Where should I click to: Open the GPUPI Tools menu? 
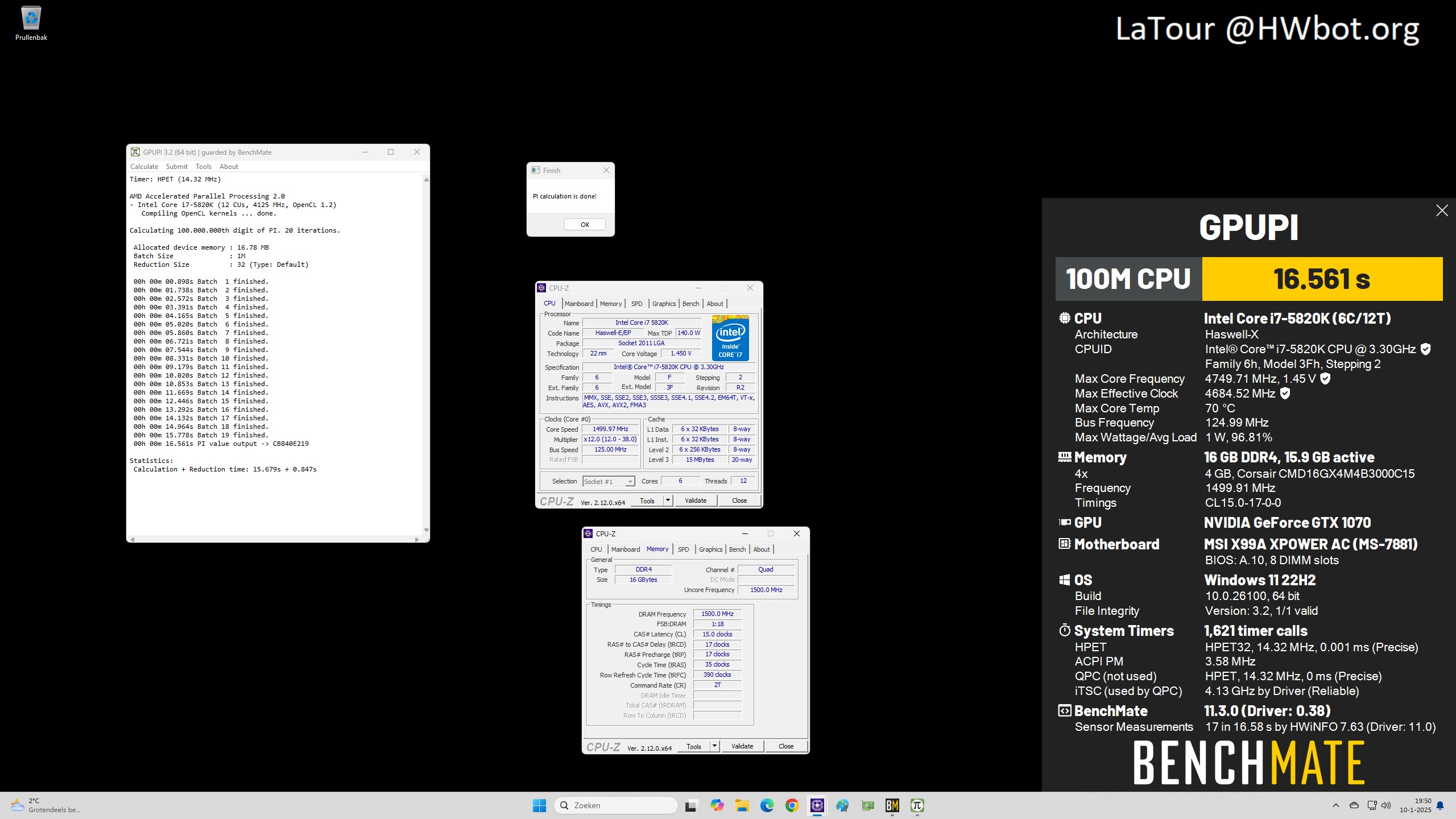(x=204, y=167)
